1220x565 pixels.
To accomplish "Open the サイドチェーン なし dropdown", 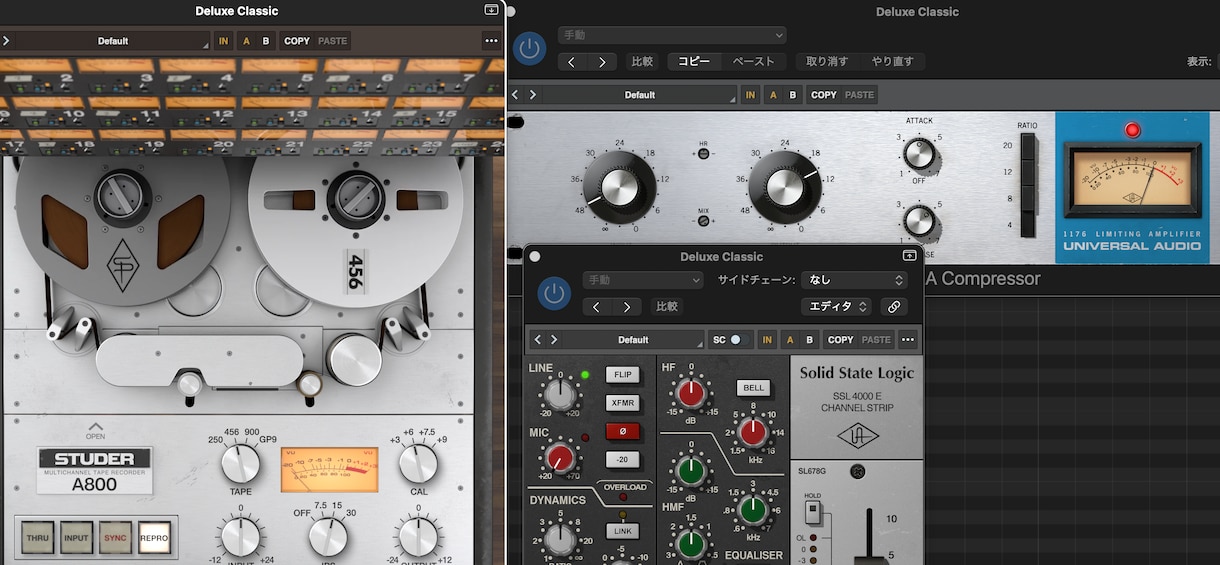I will (854, 280).
